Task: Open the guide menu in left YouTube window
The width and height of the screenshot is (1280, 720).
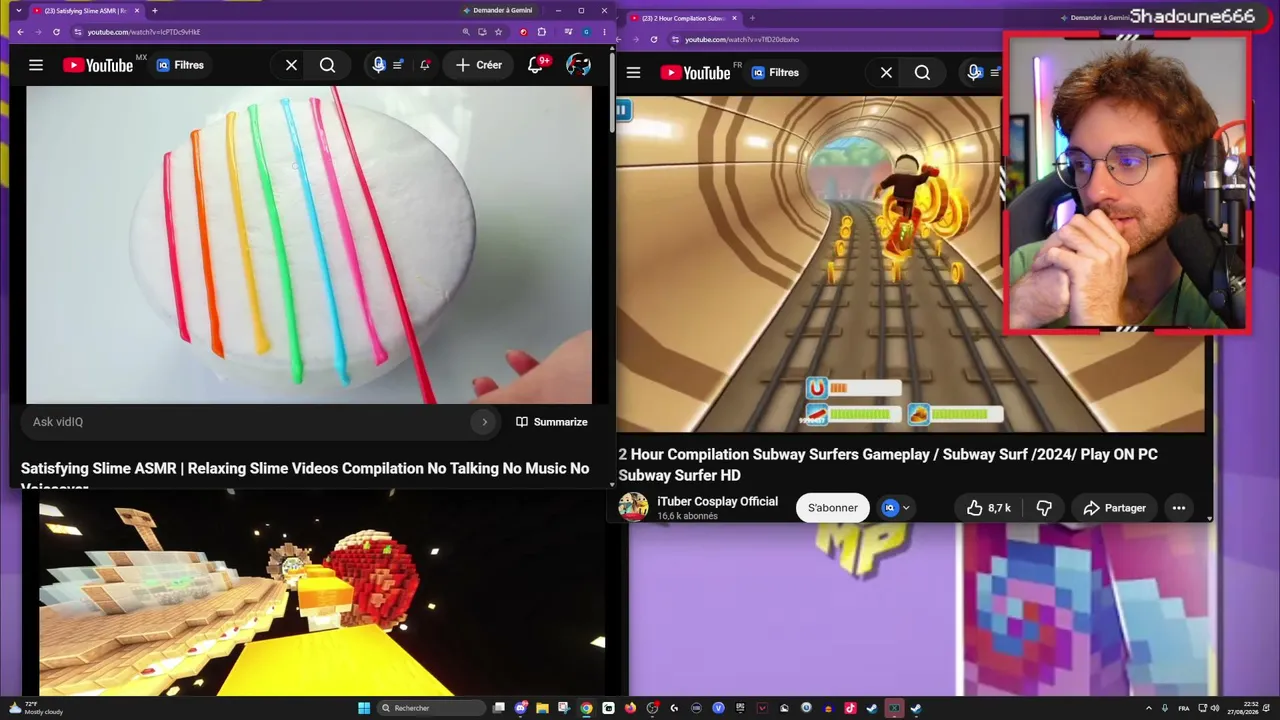Action: [x=36, y=65]
